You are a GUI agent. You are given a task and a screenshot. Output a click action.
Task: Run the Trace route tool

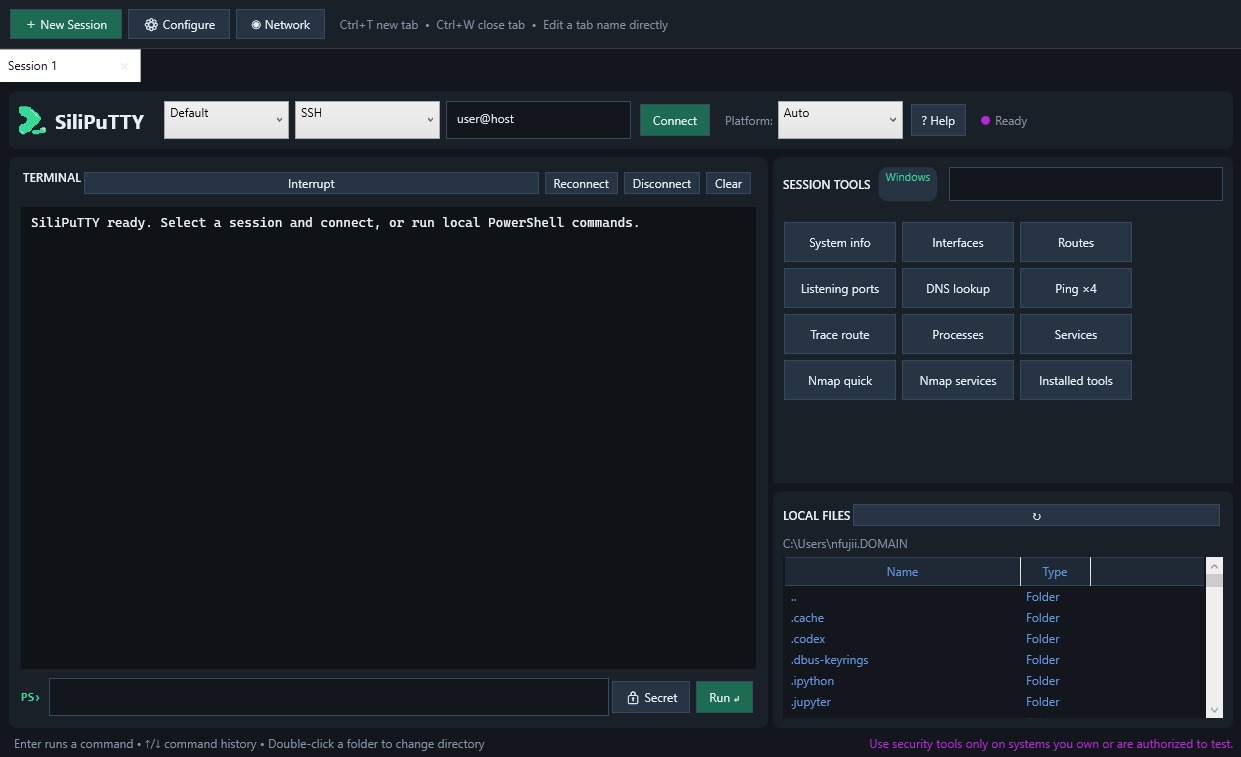click(840, 334)
